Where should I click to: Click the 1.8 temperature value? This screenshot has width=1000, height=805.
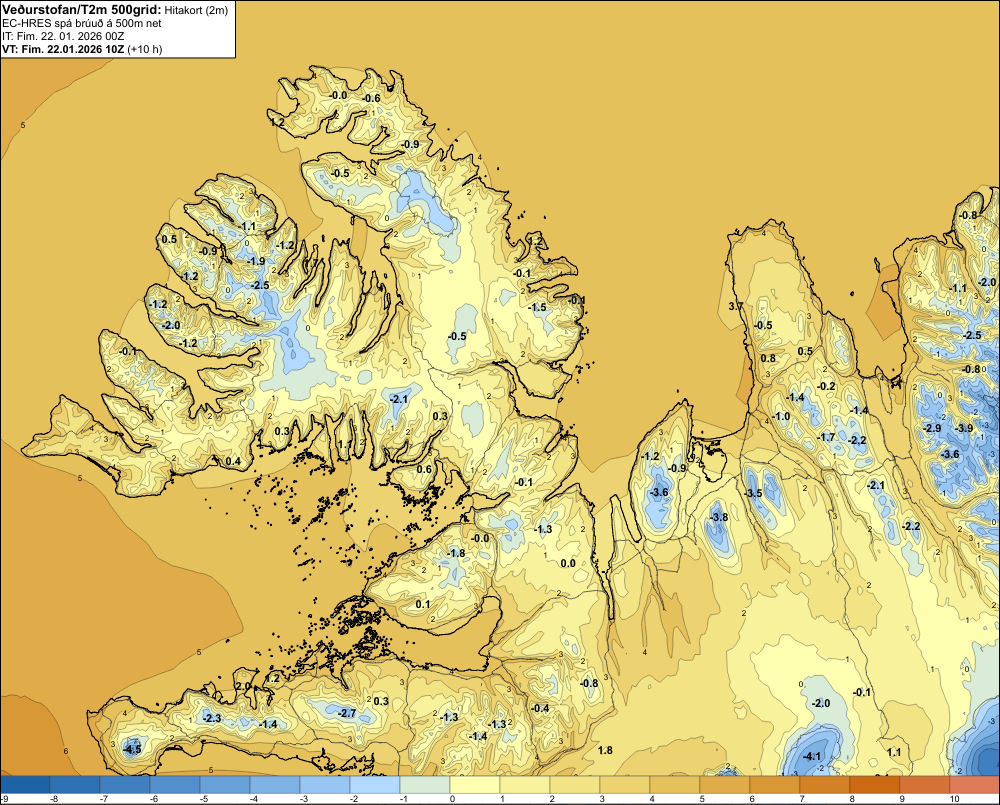click(605, 750)
